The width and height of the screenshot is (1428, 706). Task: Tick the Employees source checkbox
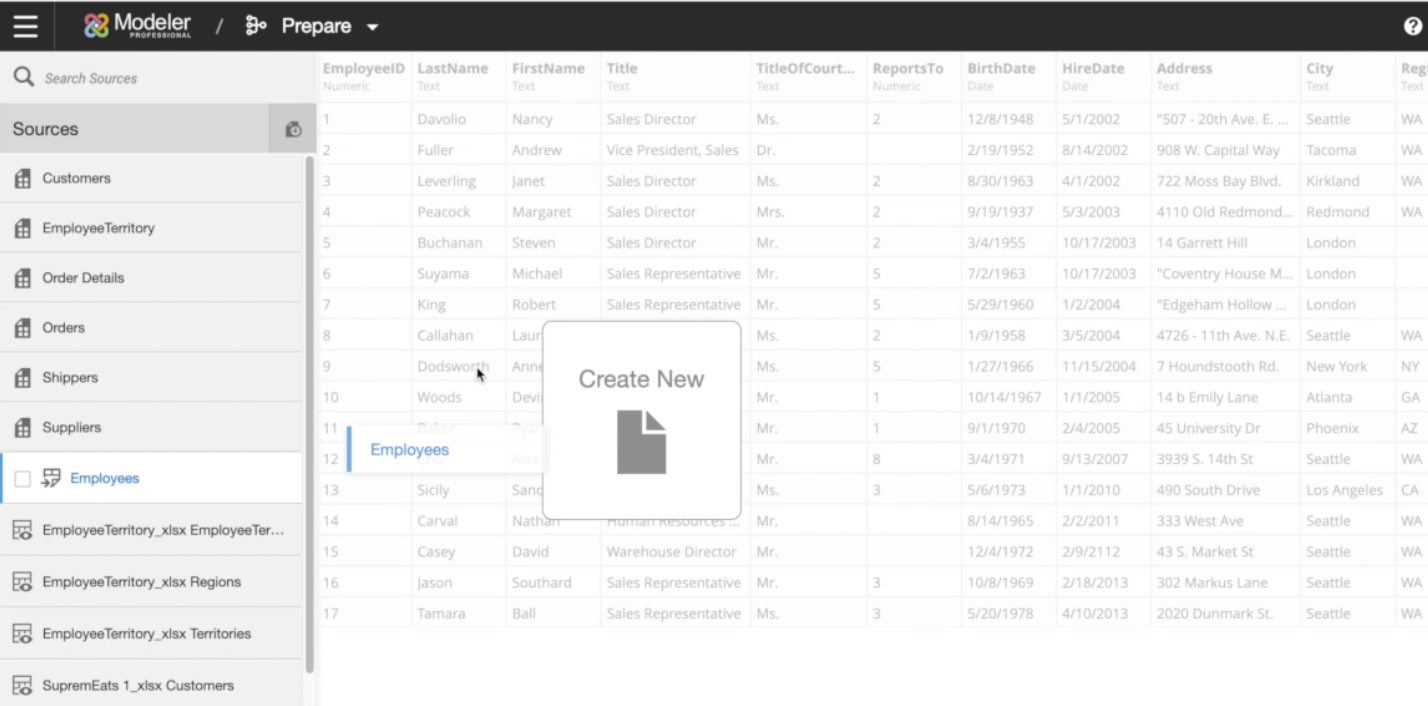click(22, 479)
